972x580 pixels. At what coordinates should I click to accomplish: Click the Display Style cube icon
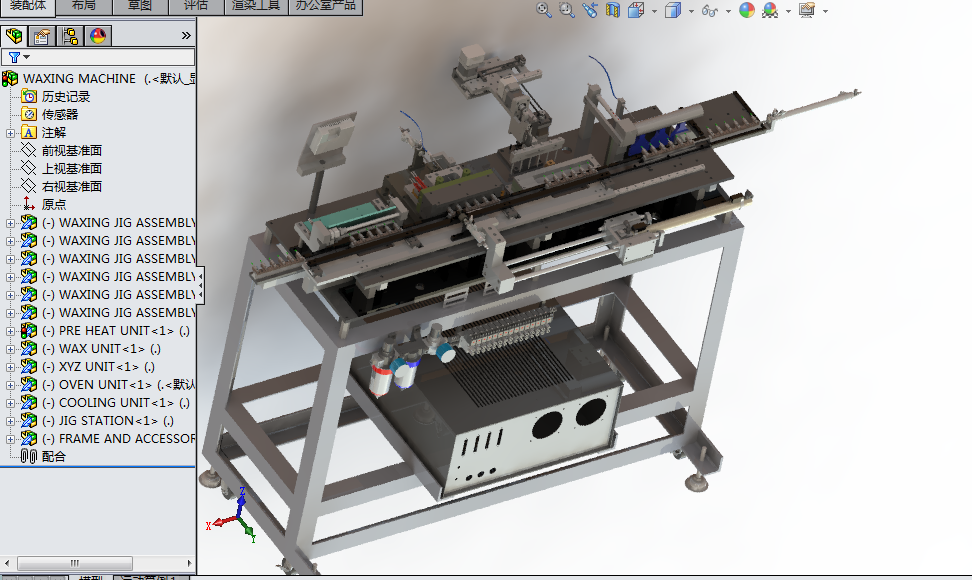[x=673, y=10]
